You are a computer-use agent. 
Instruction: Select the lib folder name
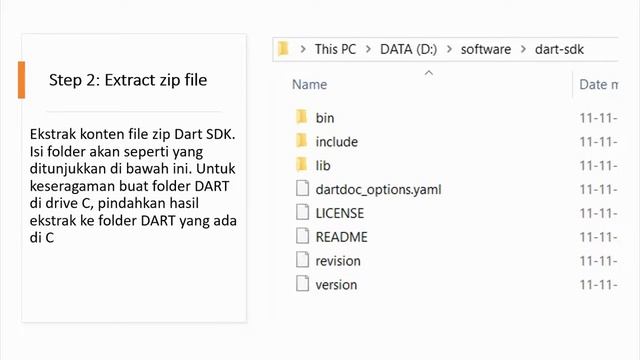(323, 166)
